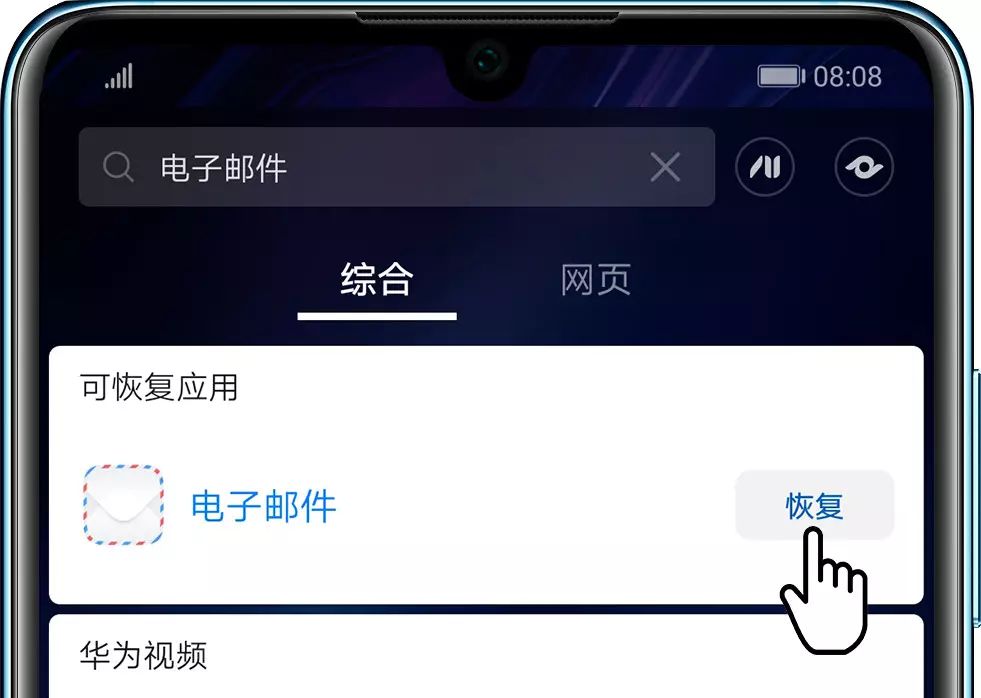Tap the 08:08 clock in status bar
981x698 pixels.
(x=848, y=77)
